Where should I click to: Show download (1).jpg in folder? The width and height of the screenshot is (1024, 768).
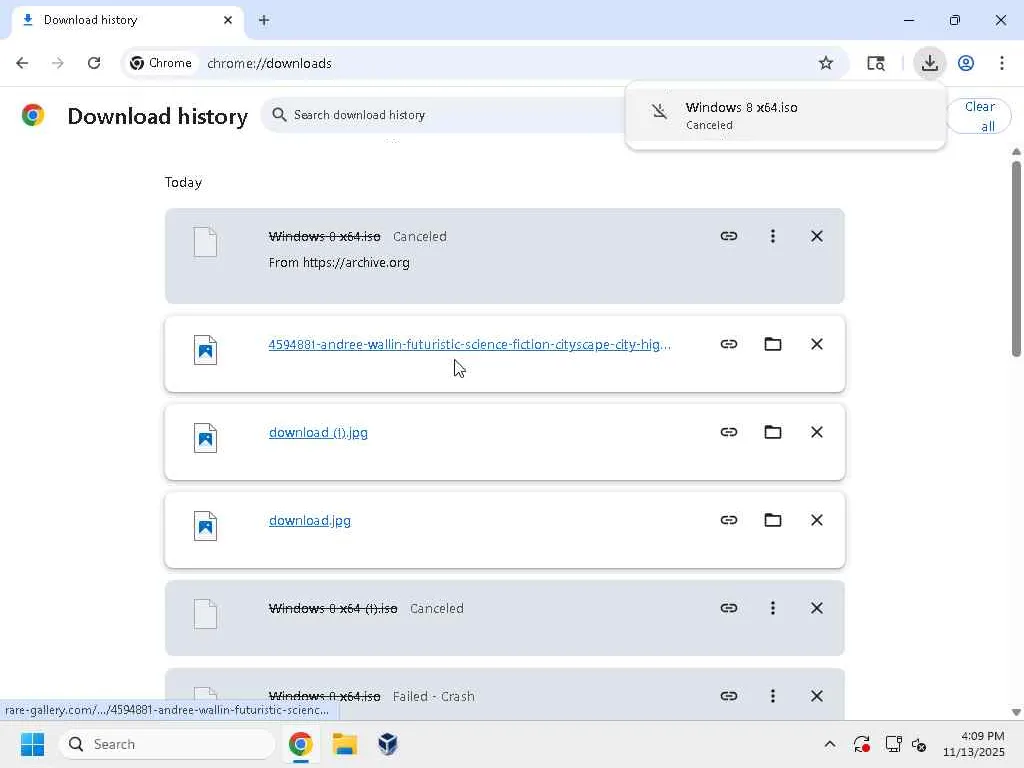(773, 432)
